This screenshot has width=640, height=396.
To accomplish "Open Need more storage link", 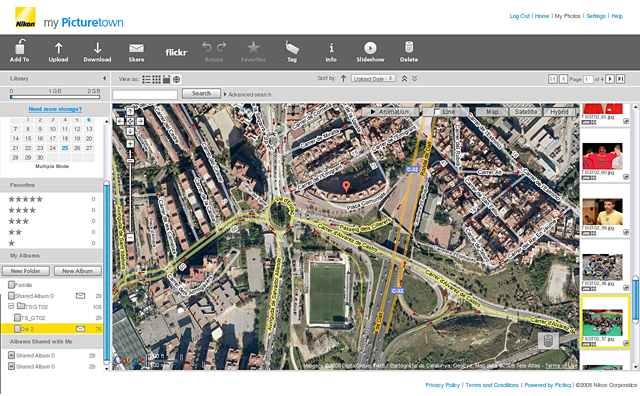I will (55, 109).
